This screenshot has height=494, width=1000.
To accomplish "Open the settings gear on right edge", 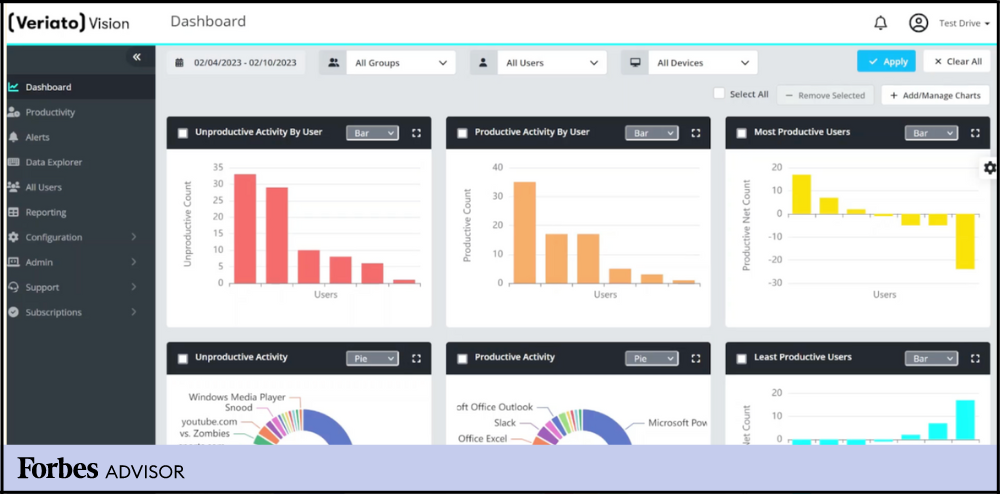I will (x=990, y=168).
